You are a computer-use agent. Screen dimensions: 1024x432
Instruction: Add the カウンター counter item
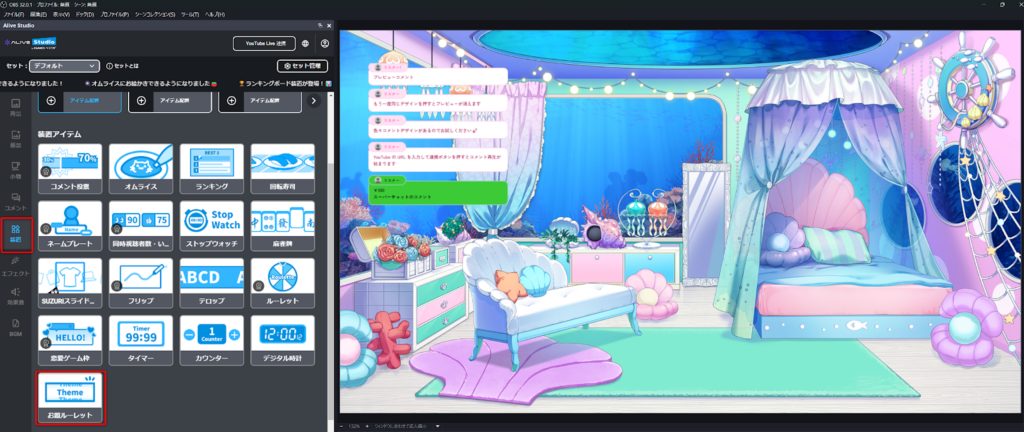211,340
